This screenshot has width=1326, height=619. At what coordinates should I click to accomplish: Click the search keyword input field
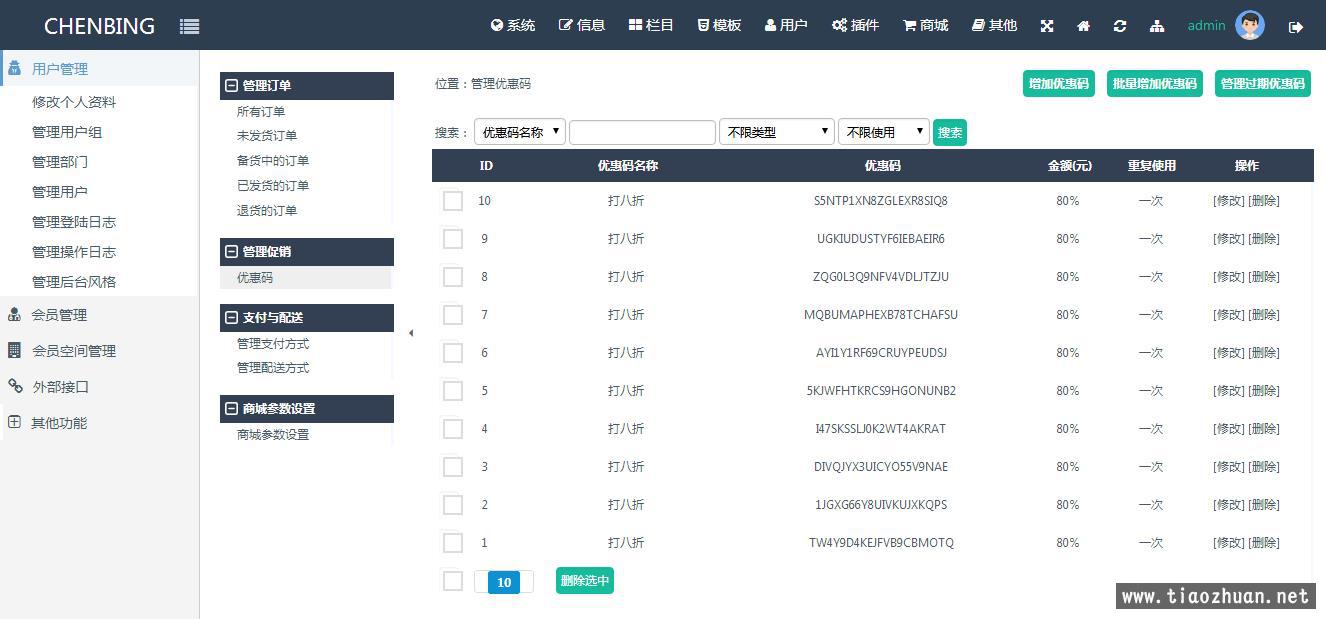(642, 132)
